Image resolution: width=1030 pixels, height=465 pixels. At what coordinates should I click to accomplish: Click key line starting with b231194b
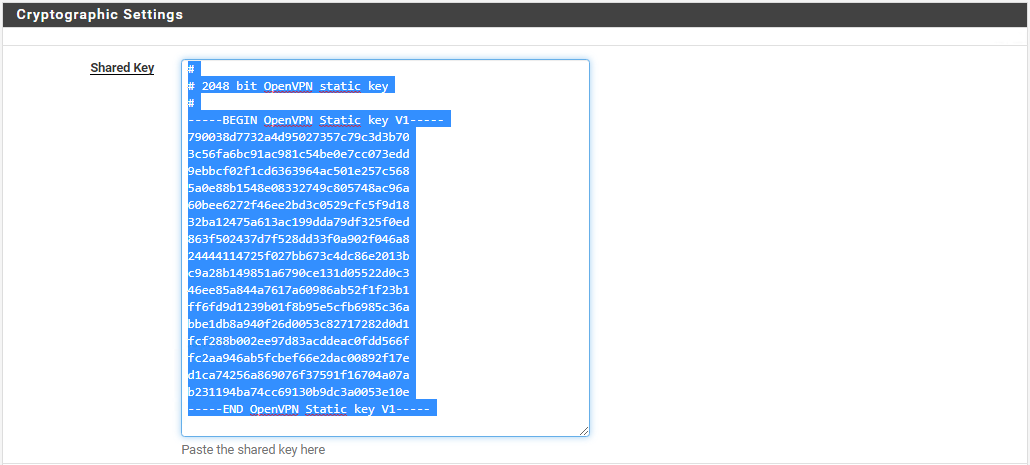click(x=299, y=392)
